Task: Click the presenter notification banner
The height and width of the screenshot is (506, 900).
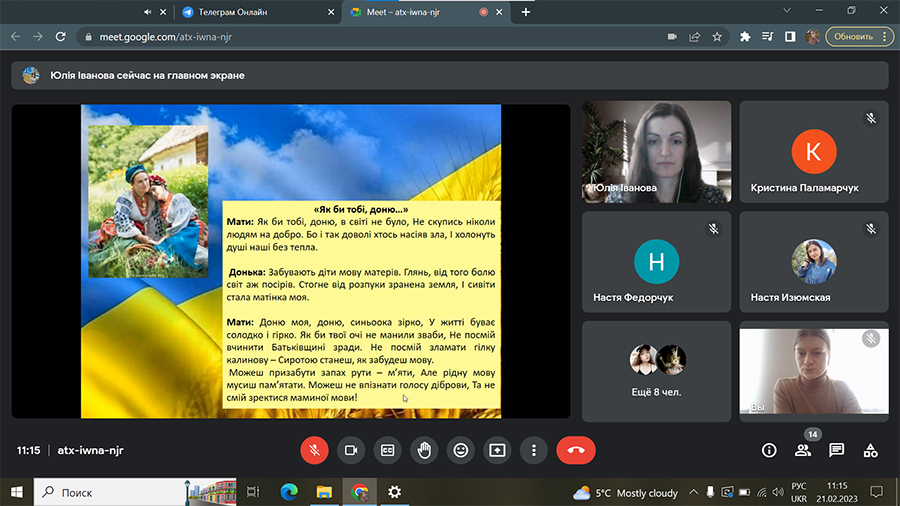Action: pos(450,75)
